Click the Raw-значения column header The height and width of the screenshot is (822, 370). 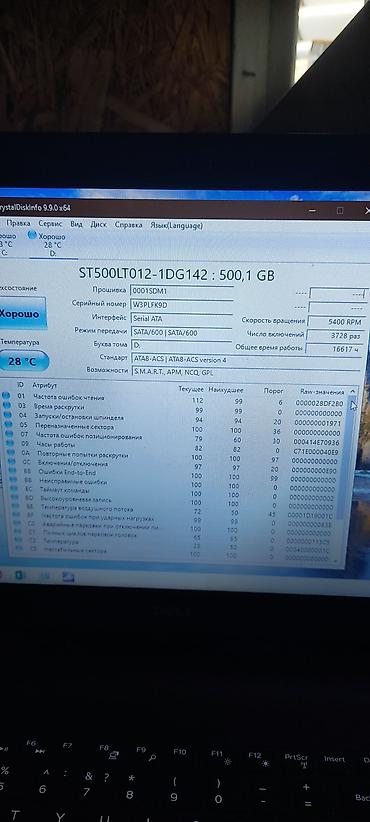322,392
